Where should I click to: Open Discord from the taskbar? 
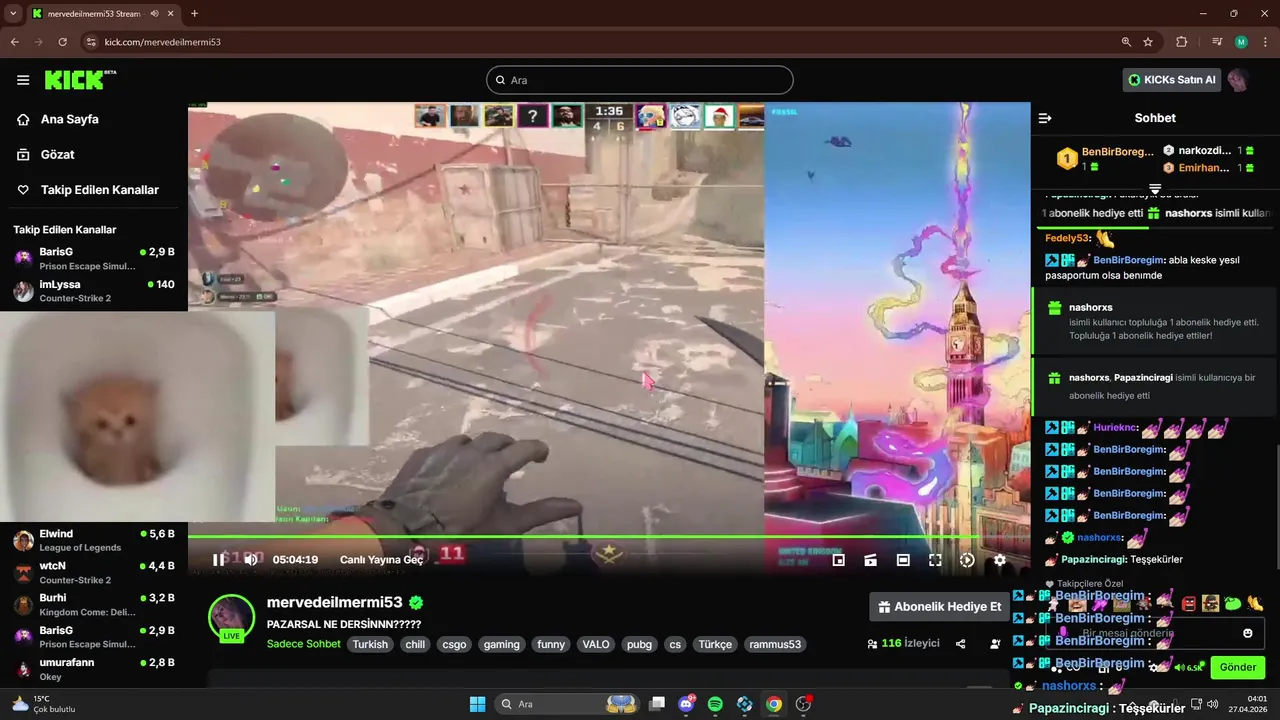(686, 704)
